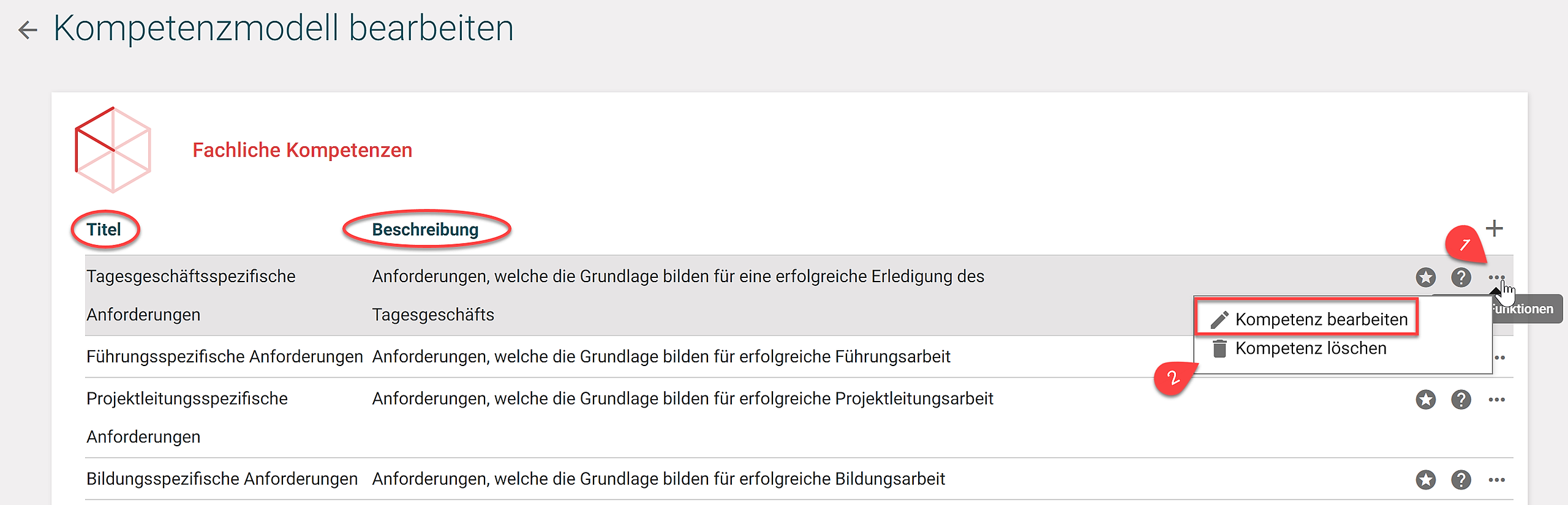Screen dimensions: 1568x505
Task: Open help for Projektleitungsspezifische Anforderungen row
Action: 1461,400
